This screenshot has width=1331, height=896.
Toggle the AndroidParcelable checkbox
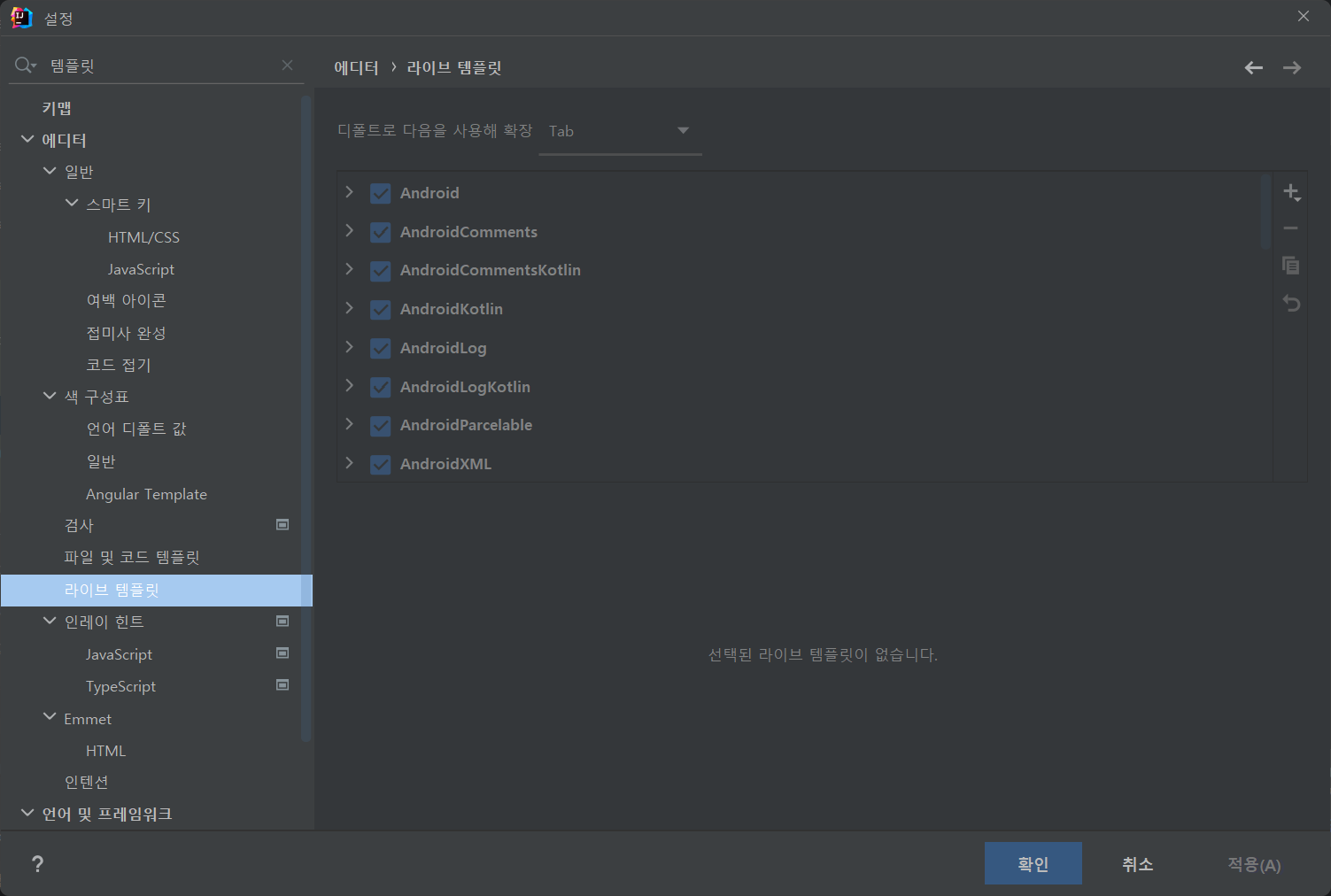tap(381, 425)
